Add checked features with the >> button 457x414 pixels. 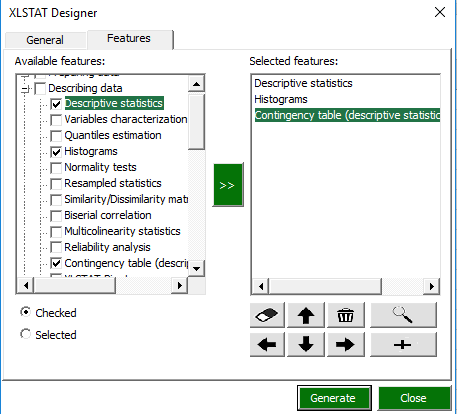coord(228,185)
